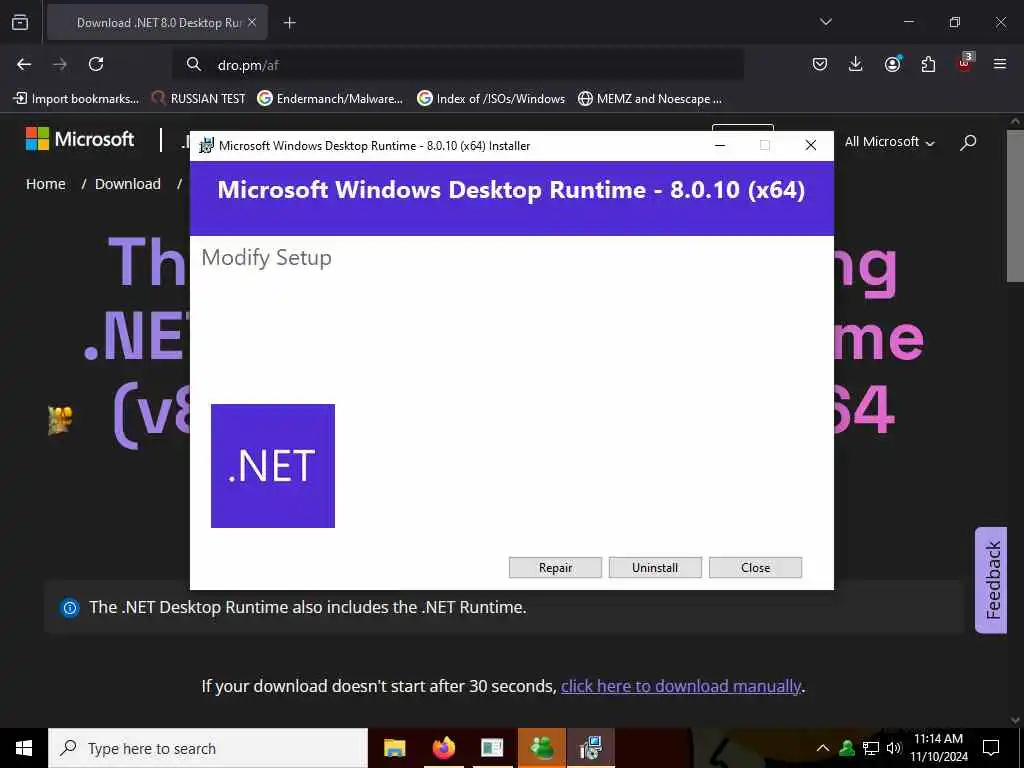Open the clock showing 11:14 AM
Image resolution: width=1024 pixels, height=768 pixels.
pyautogui.click(x=939, y=748)
